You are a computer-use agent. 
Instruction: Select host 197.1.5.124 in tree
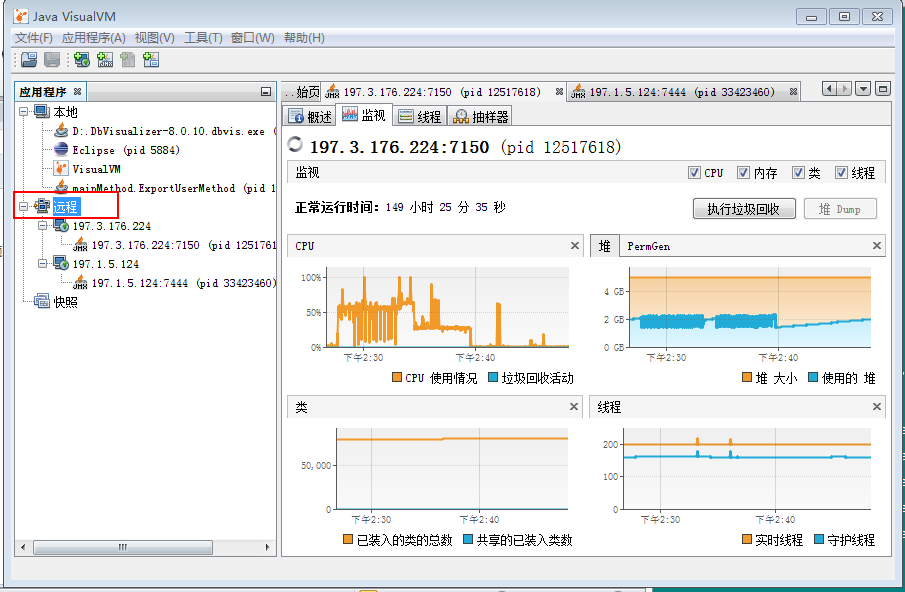point(106,264)
